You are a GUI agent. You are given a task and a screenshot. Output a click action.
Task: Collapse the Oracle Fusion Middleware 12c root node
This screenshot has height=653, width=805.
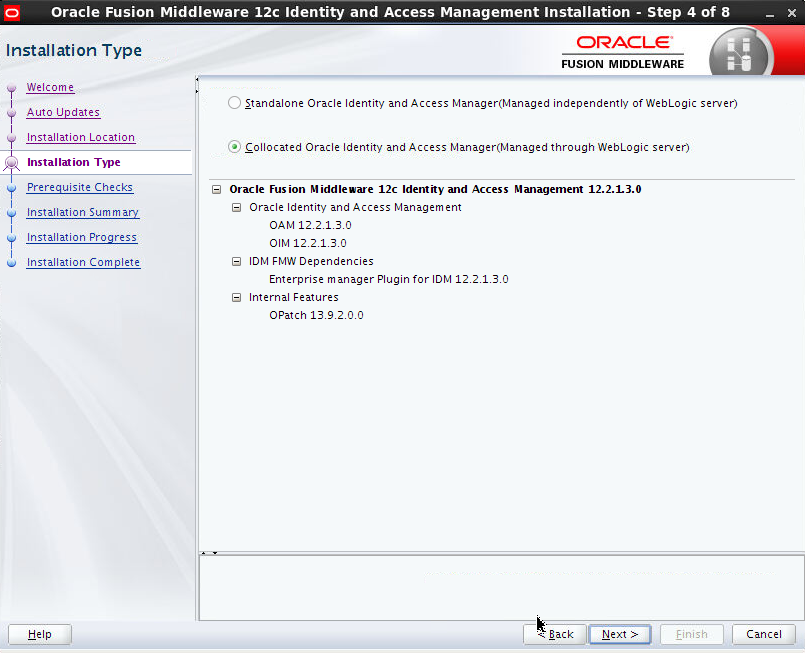tap(217, 189)
